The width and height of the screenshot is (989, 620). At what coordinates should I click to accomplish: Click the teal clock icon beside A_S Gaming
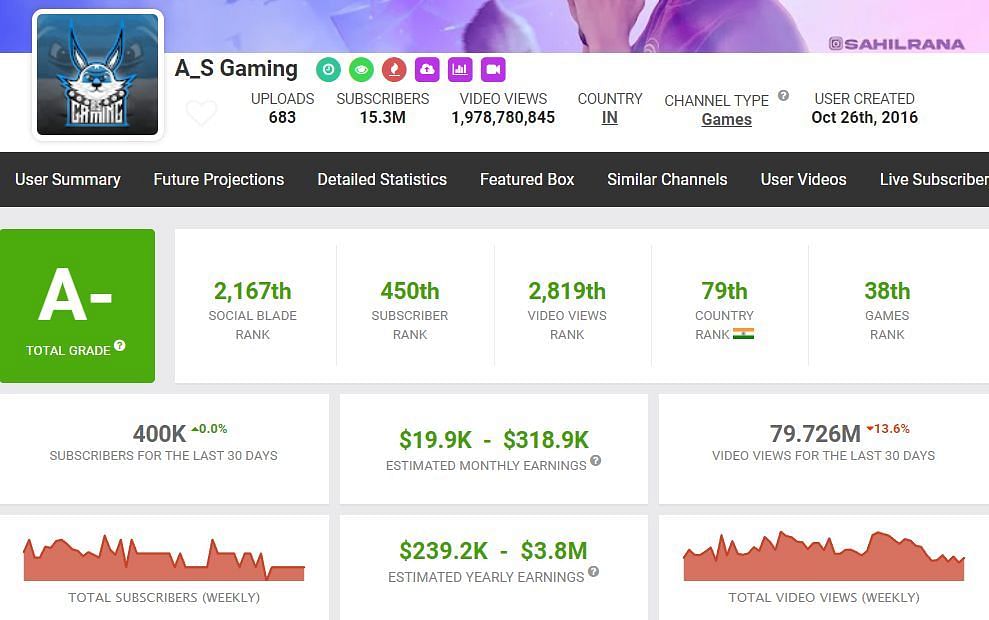[328, 69]
